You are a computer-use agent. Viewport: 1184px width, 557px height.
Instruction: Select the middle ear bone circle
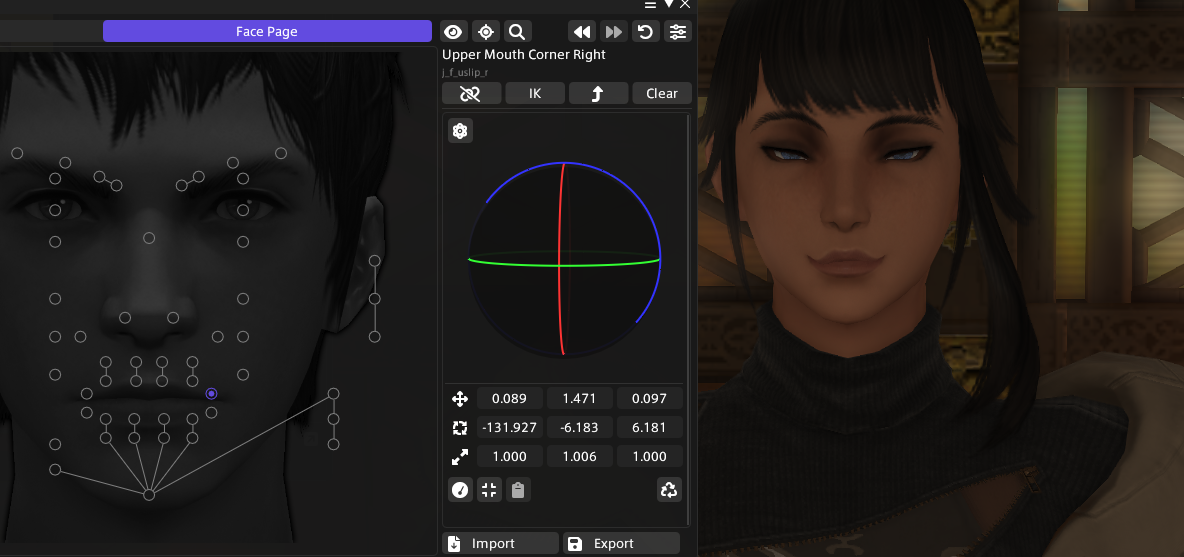[x=375, y=299]
